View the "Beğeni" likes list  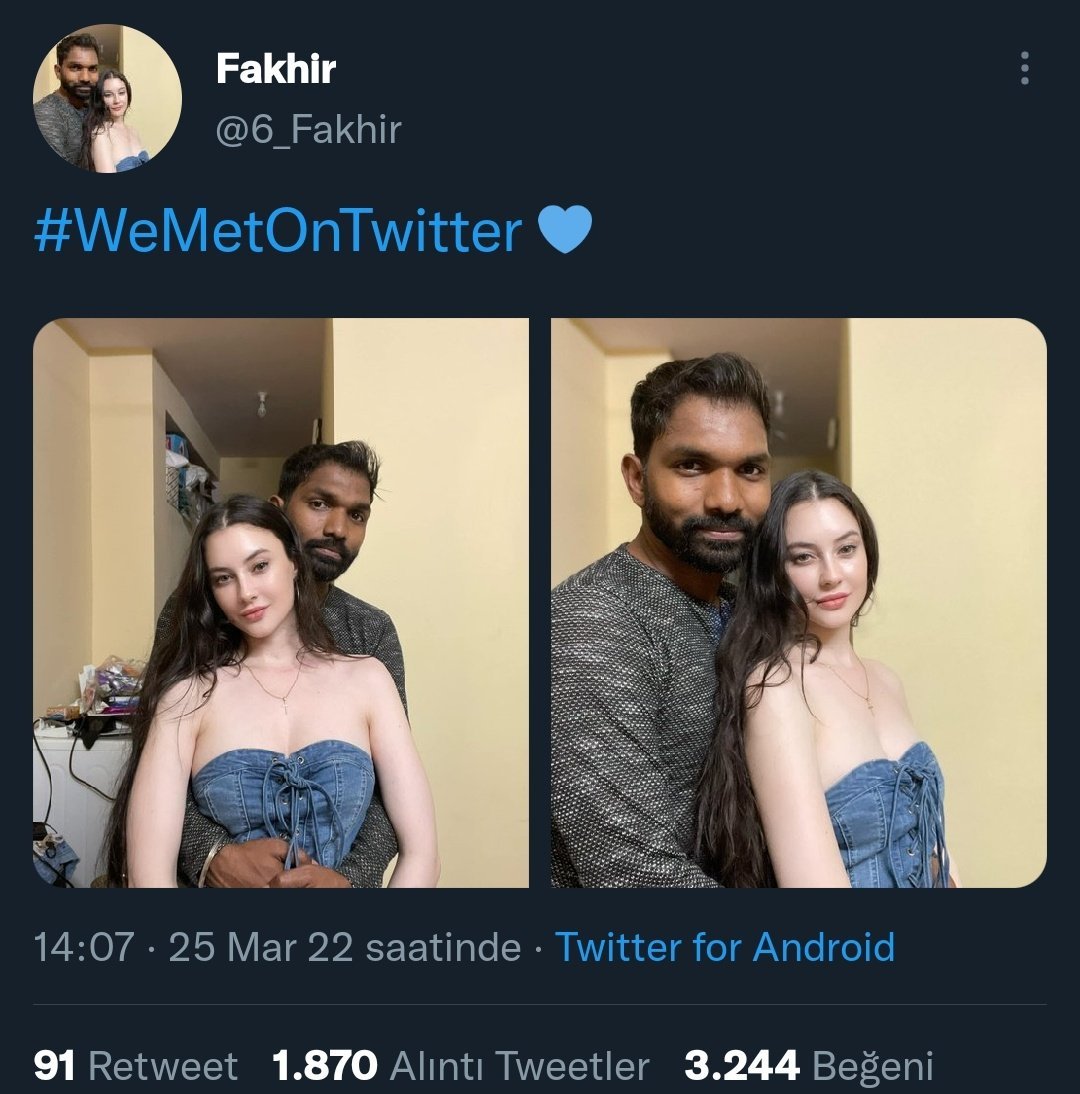click(872, 1066)
